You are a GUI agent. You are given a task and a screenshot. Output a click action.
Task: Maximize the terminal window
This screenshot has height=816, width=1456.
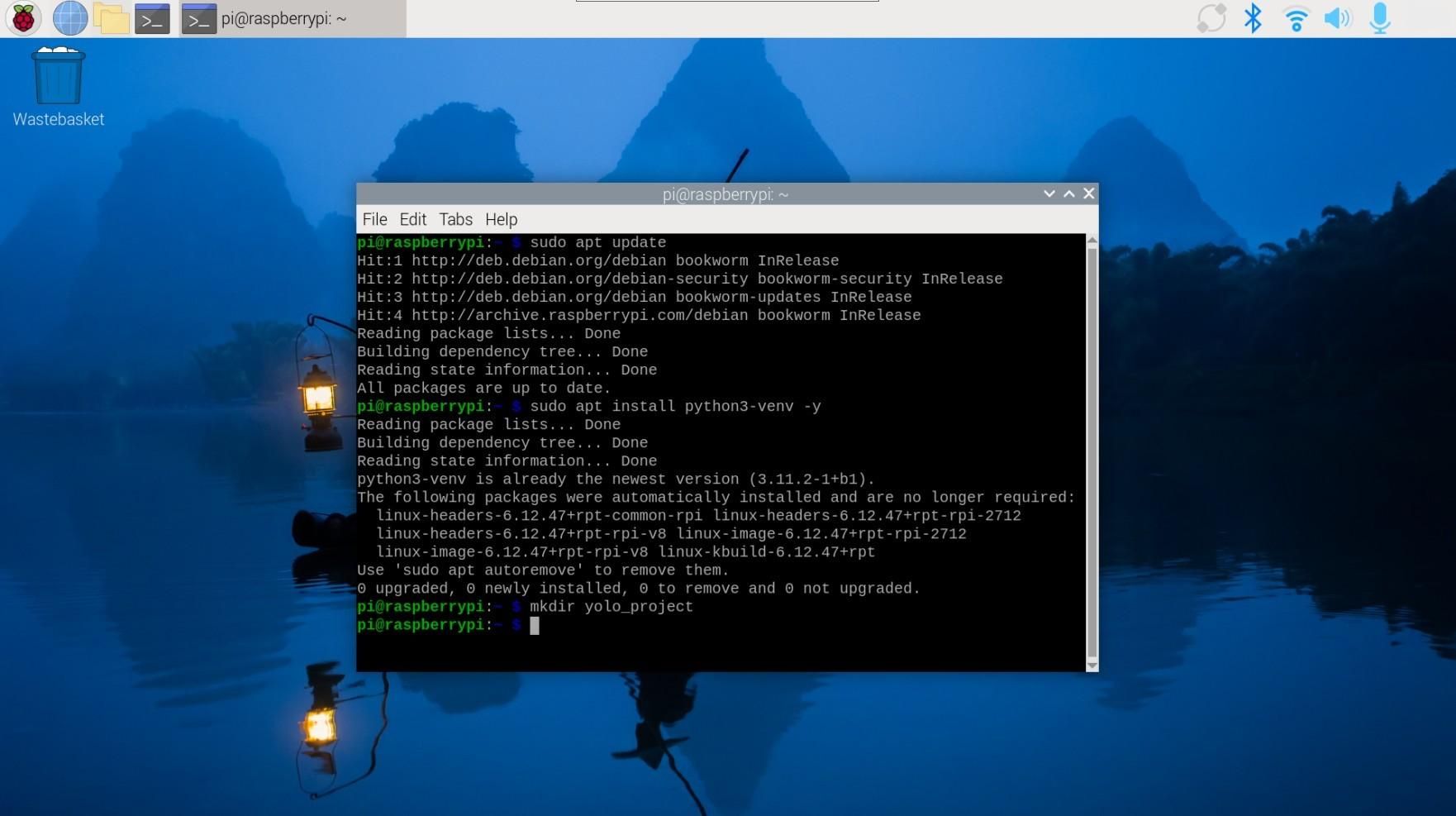1069,193
